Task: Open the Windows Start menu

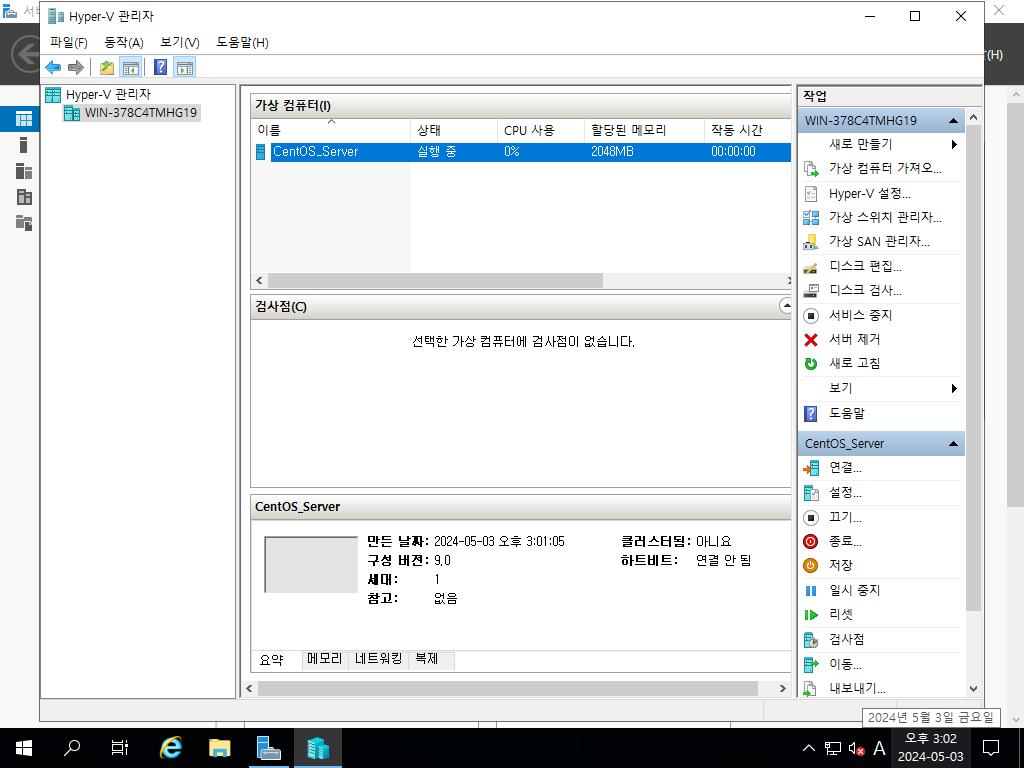Action: pyautogui.click(x=24, y=748)
